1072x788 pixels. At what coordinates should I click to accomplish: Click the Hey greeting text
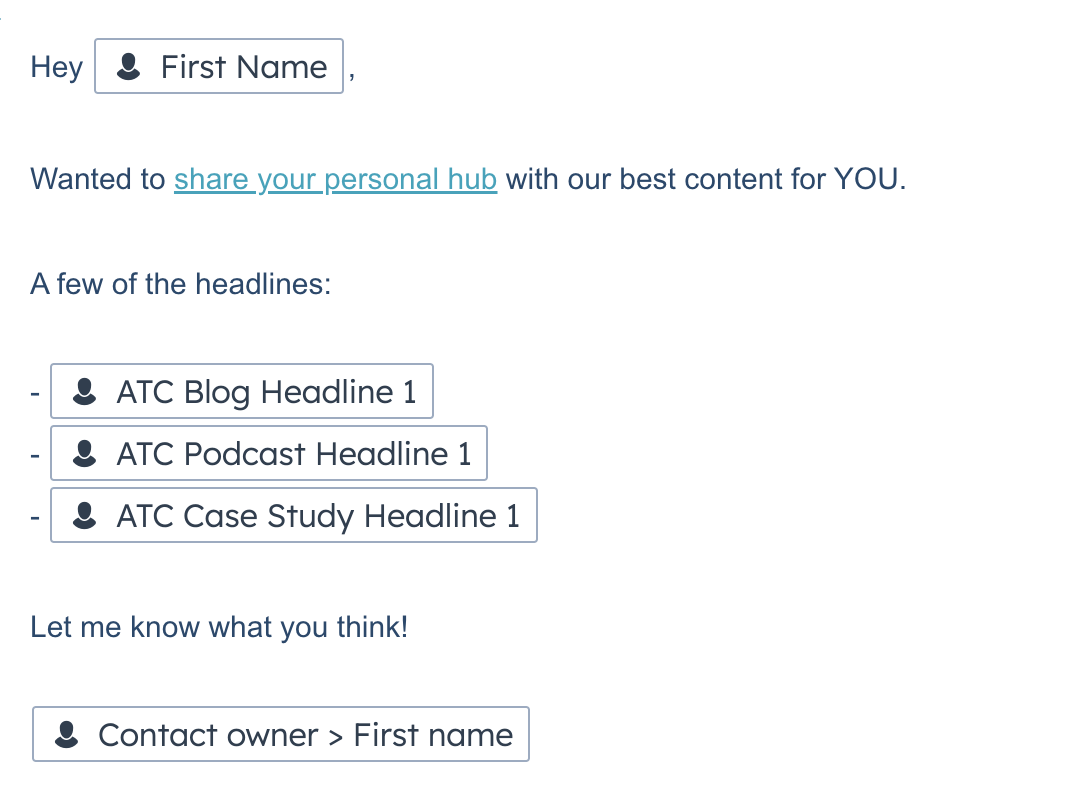tap(55, 67)
